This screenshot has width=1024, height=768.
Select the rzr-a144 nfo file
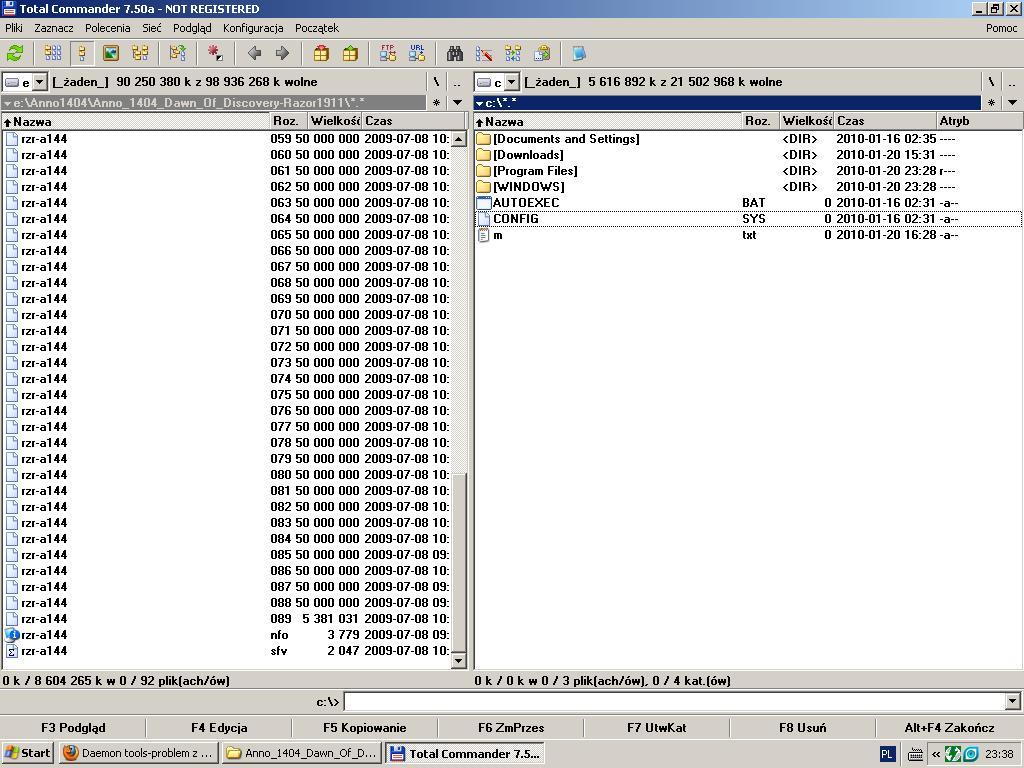227,635
